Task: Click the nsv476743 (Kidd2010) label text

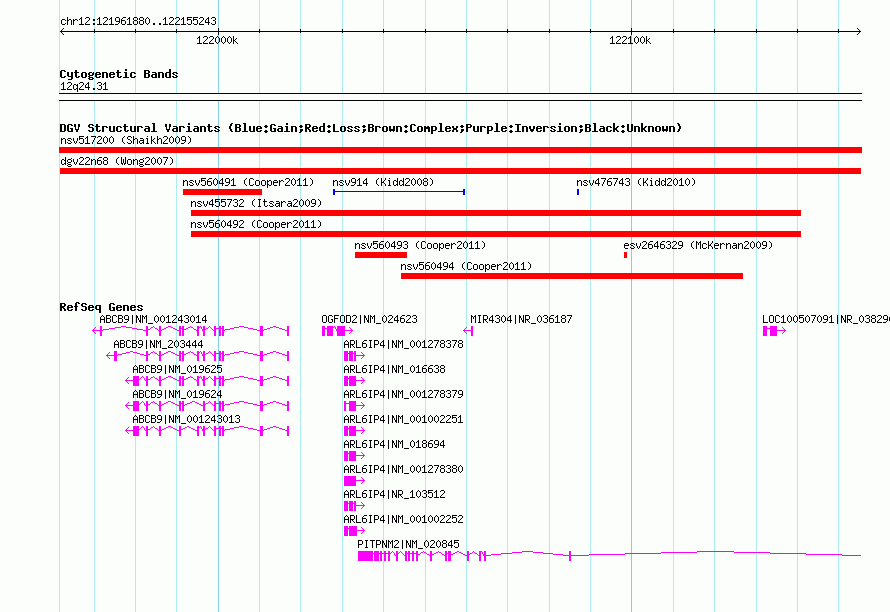Action: tap(636, 182)
